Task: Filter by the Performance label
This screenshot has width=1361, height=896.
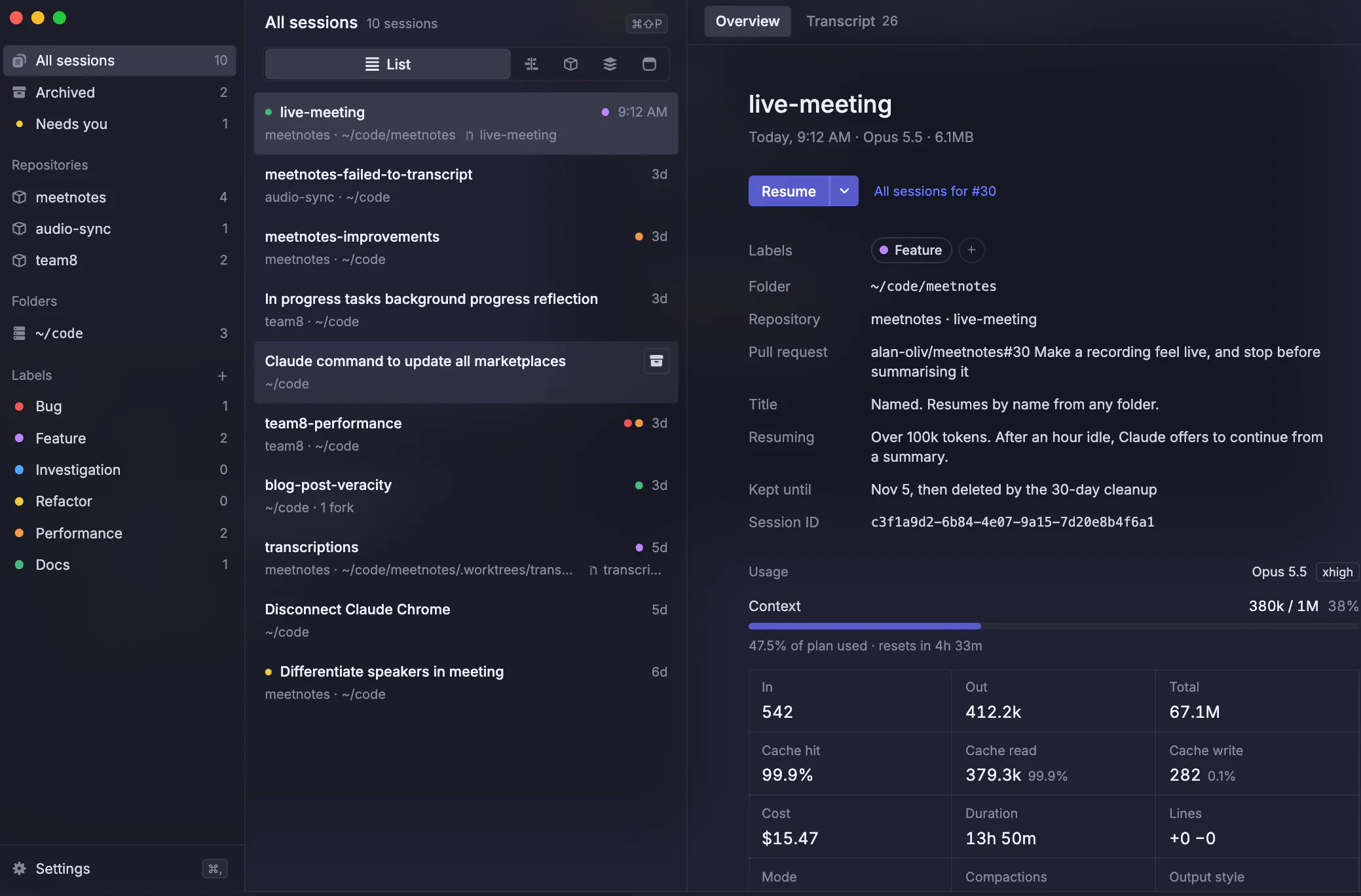Action: click(119, 533)
